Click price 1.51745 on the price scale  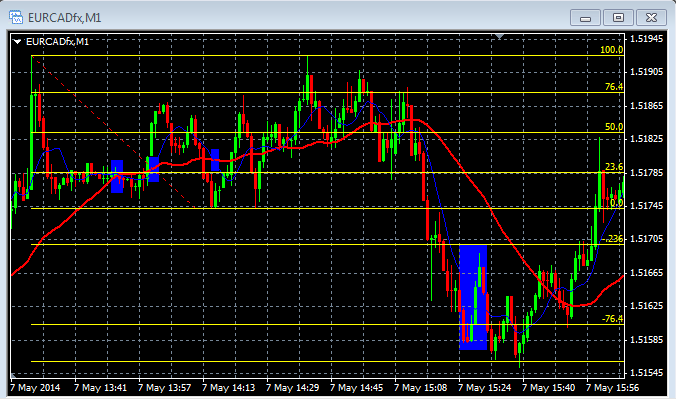646,206
